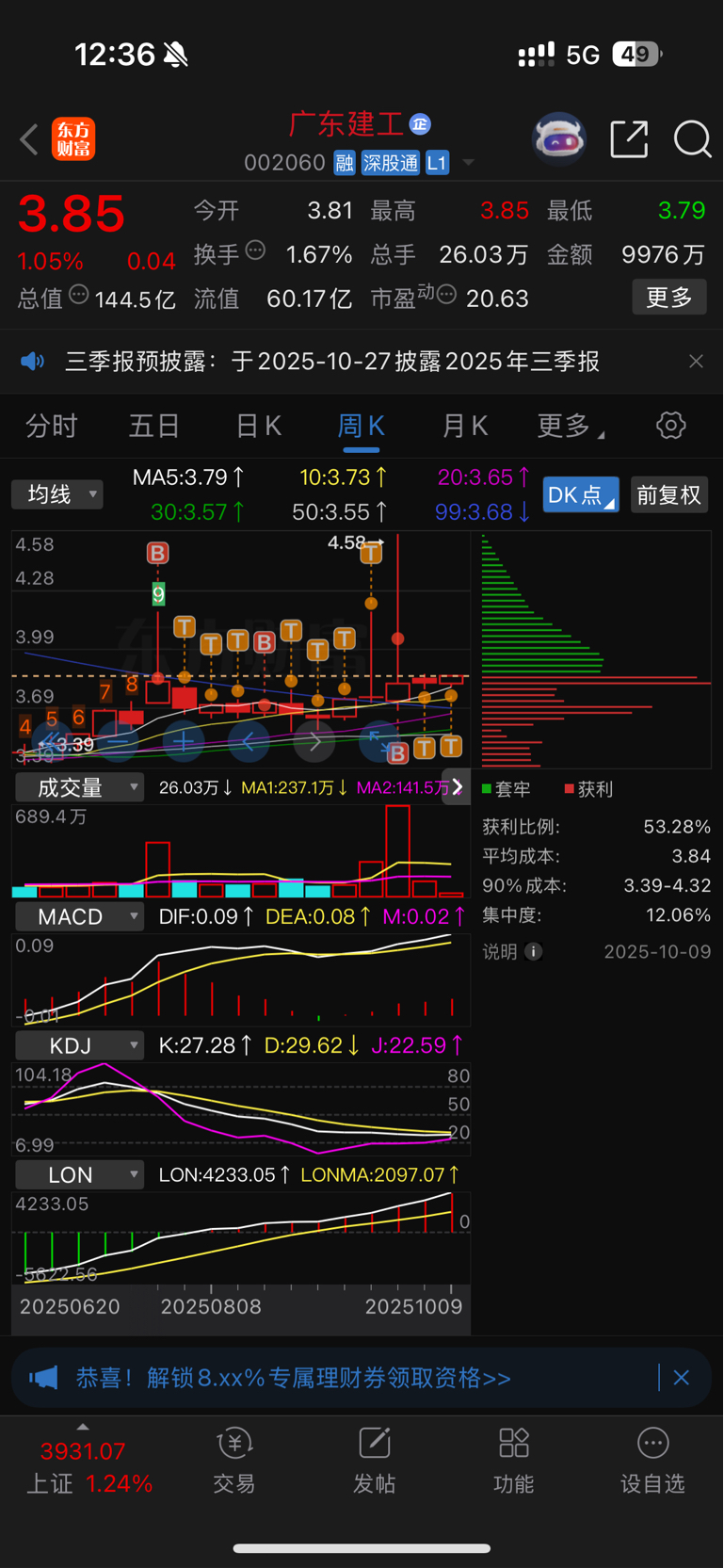Tap the 集中度 12.06% value
This screenshot has width=724, height=1568.
[x=679, y=914]
